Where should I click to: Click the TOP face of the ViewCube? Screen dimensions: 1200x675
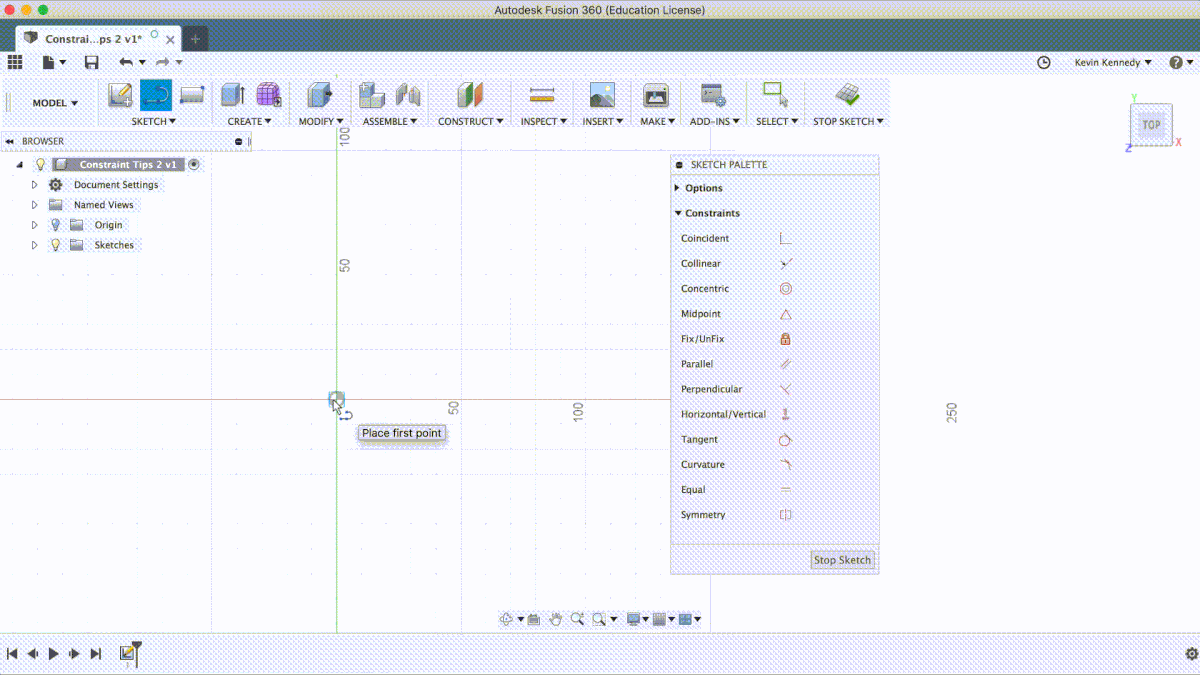coord(1151,125)
